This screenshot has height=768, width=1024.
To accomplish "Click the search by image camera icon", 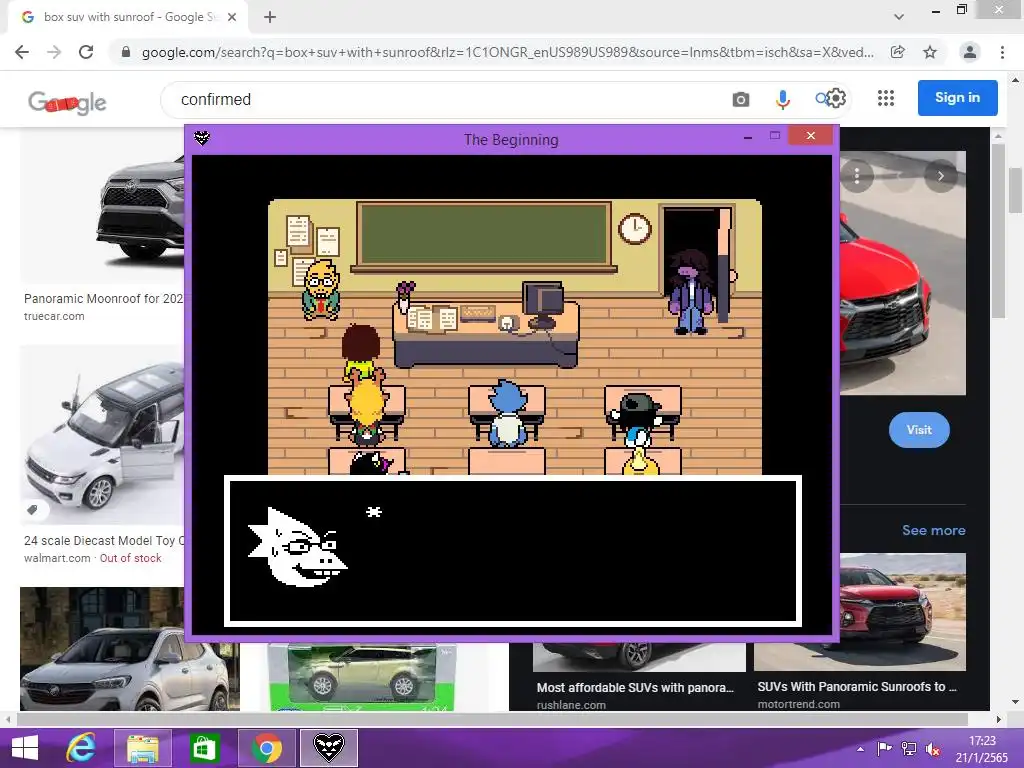I will [741, 99].
